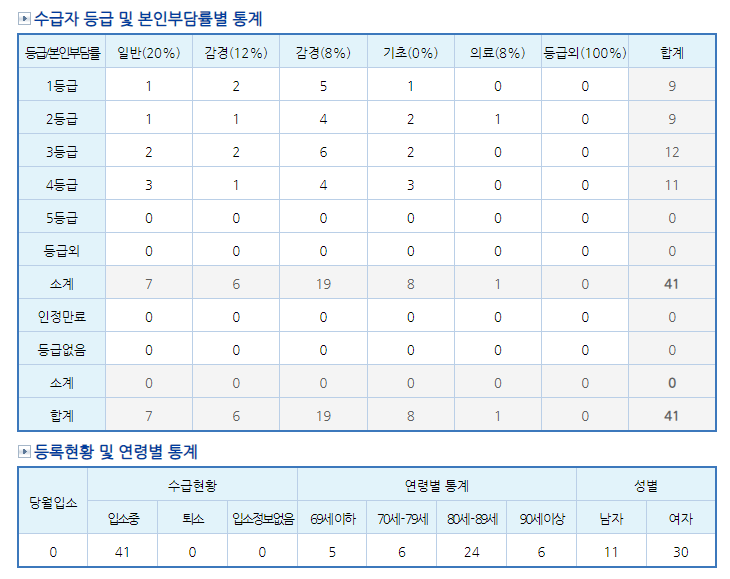The height and width of the screenshot is (579, 730).
Task: Click the 입소정보없음 column header
Action: [263, 518]
